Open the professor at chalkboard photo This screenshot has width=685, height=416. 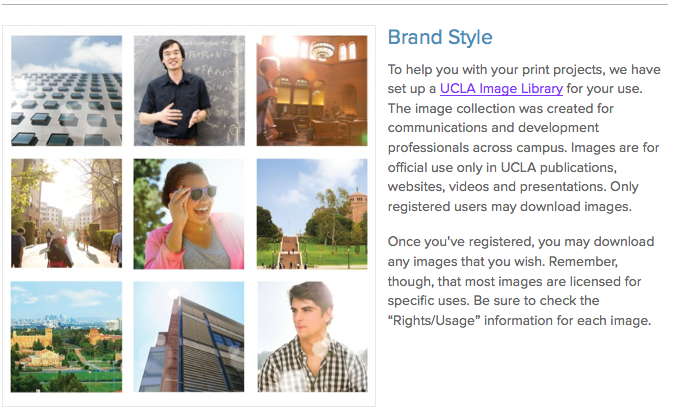pyautogui.click(x=189, y=90)
